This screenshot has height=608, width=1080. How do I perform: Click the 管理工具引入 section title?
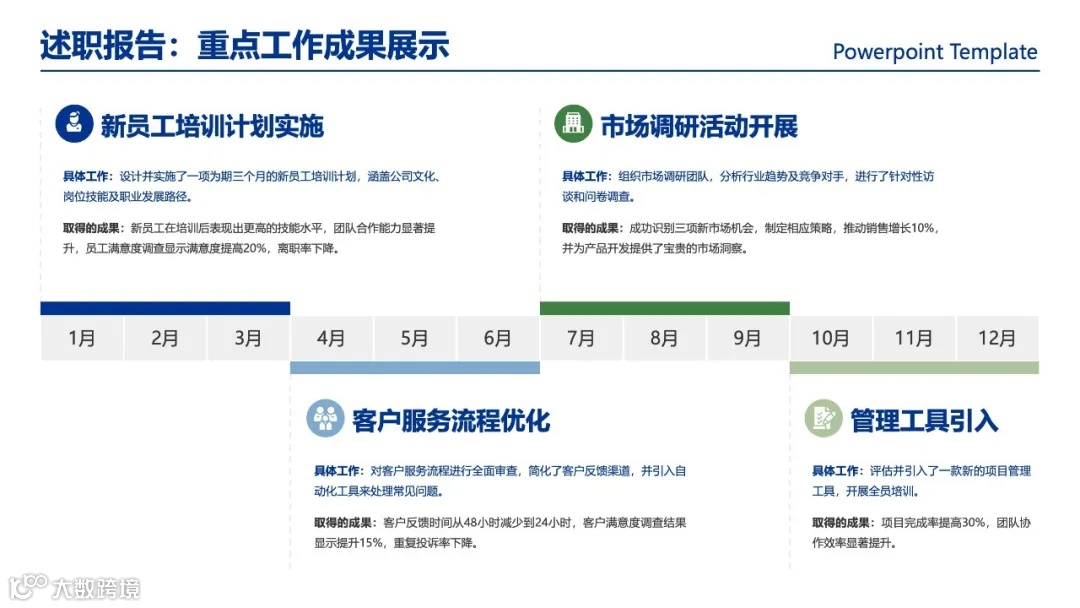point(923,419)
